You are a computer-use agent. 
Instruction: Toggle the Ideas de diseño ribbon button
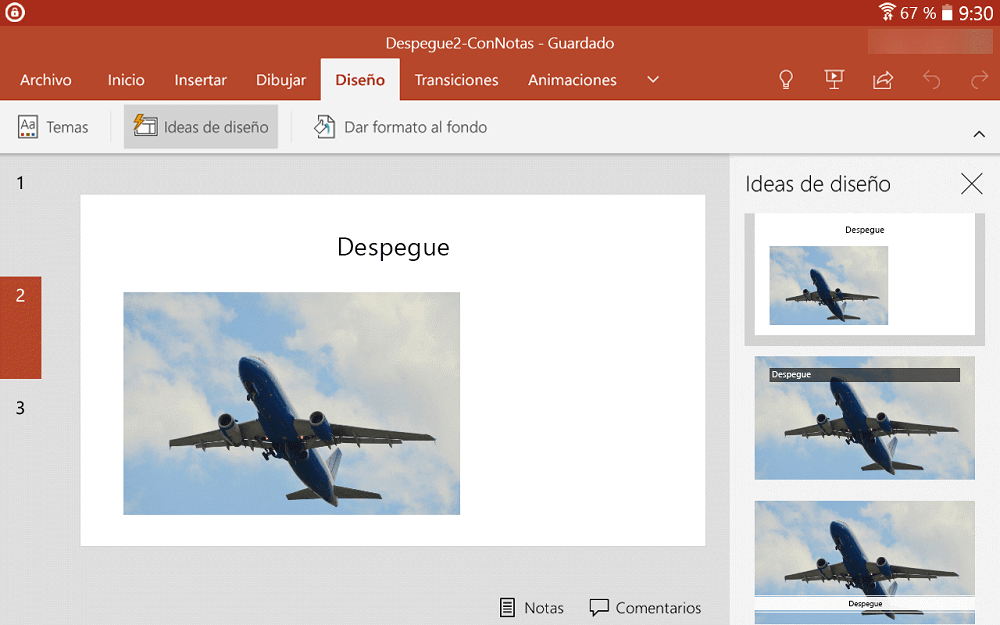(200, 127)
